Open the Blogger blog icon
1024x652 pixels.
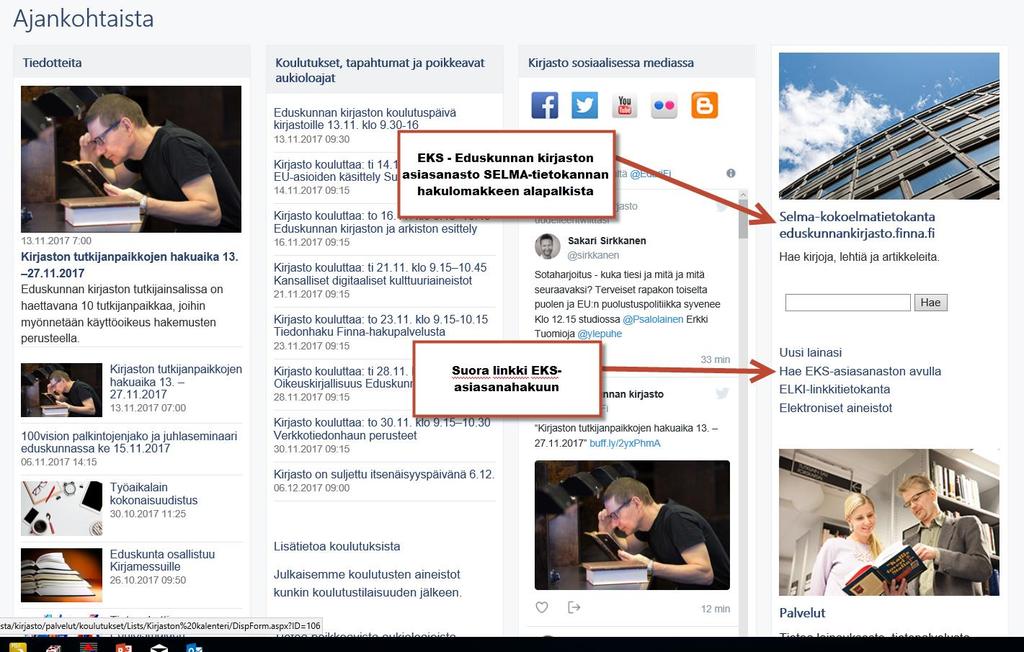[704, 105]
